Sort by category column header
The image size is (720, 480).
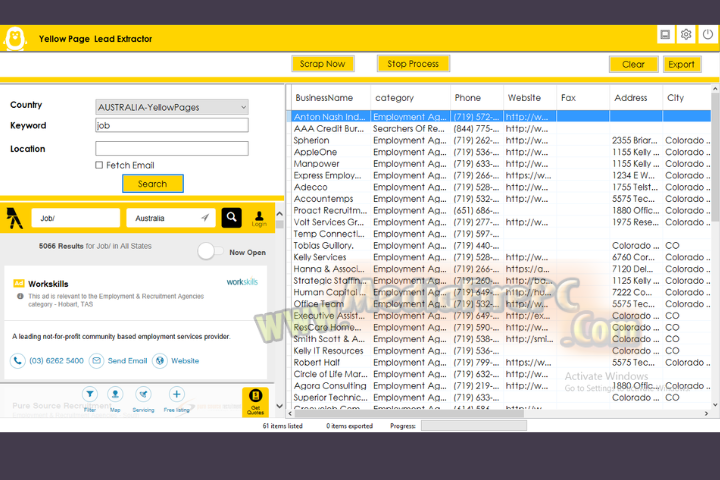(411, 97)
